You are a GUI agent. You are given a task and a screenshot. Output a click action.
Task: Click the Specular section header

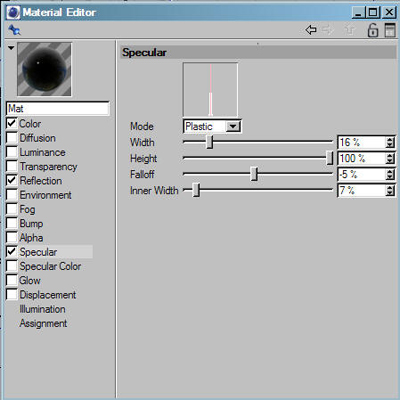click(x=258, y=53)
